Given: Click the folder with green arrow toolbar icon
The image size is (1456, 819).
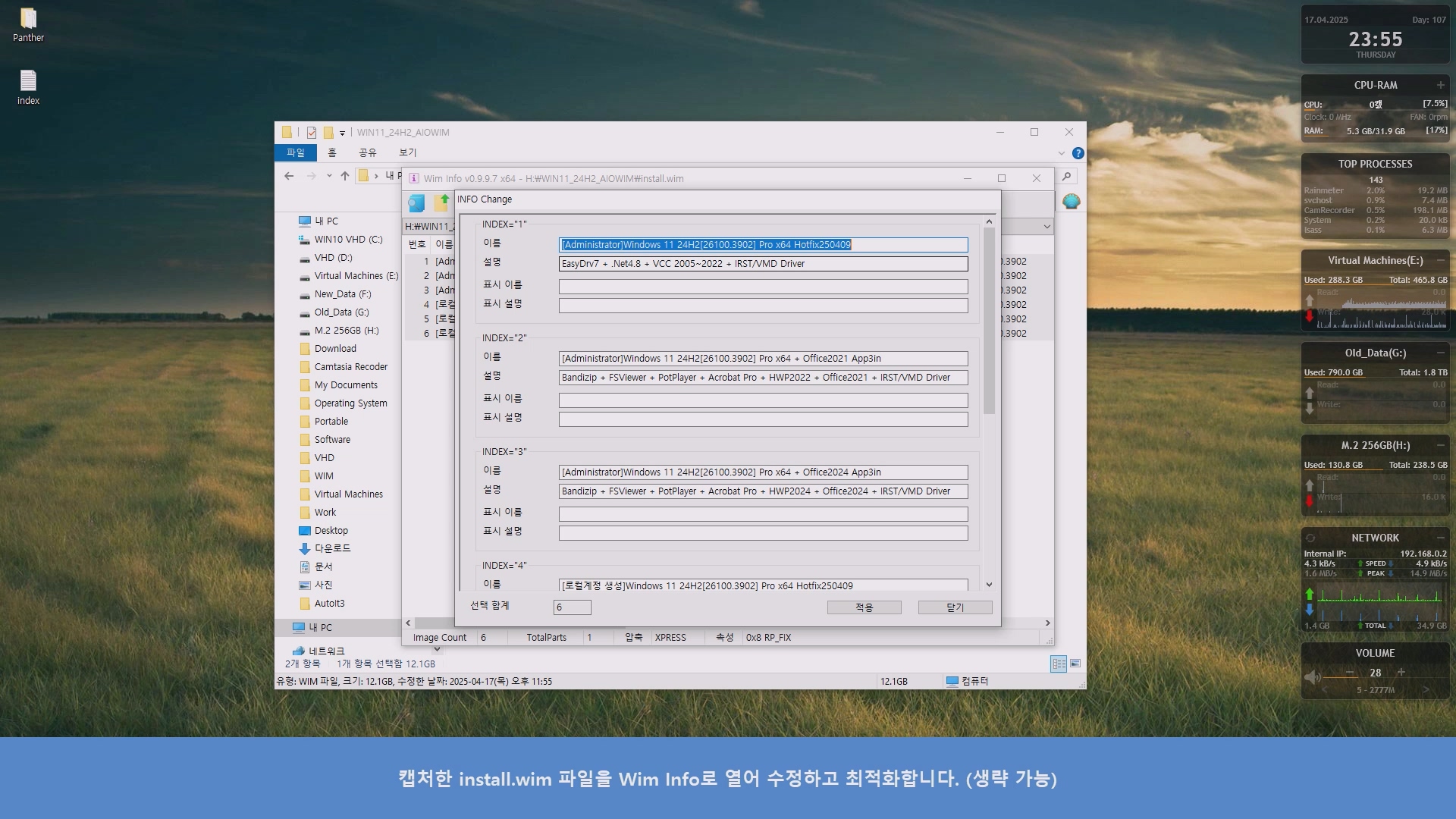Looking at the screenshot, I should tap(441, 202).
